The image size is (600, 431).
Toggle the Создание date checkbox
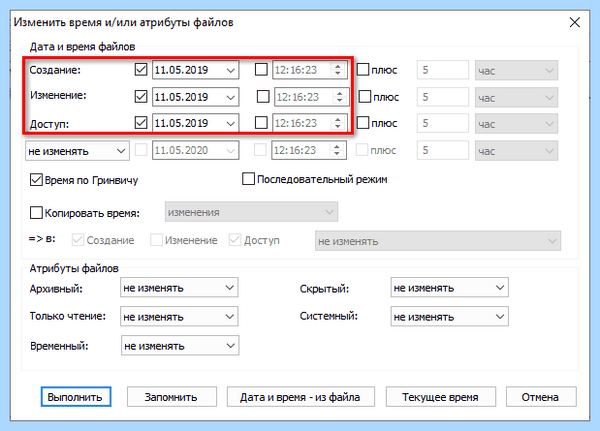(141, 70)
